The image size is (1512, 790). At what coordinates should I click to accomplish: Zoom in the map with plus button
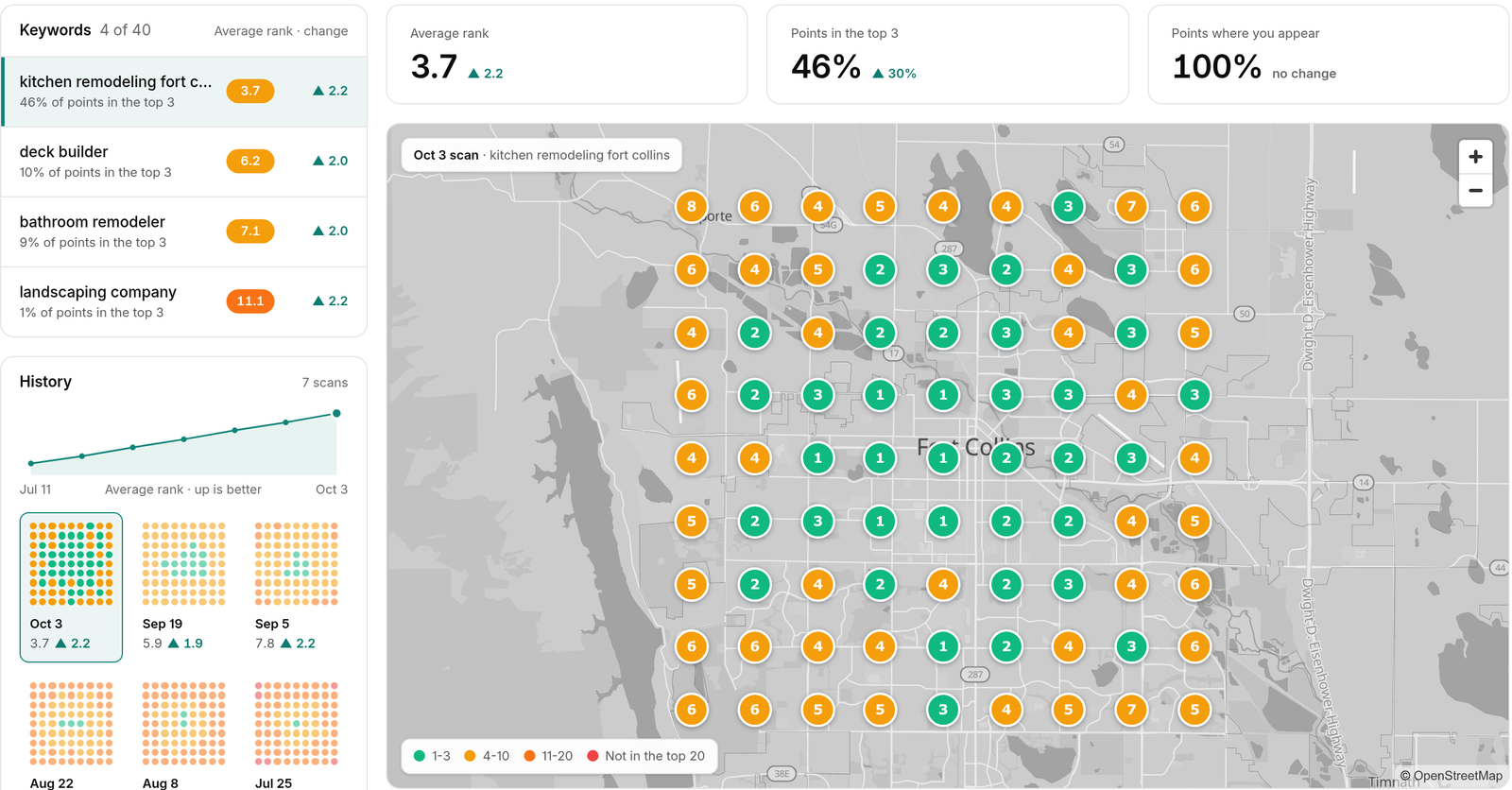[x=1475, y=157]
